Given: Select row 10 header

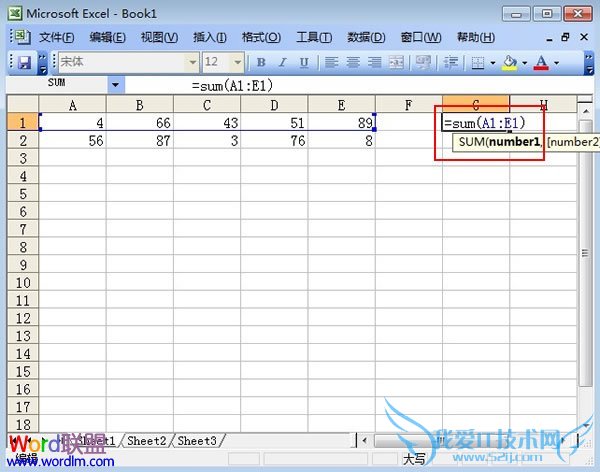Looking at the screenshot, I should click(23, 282).
